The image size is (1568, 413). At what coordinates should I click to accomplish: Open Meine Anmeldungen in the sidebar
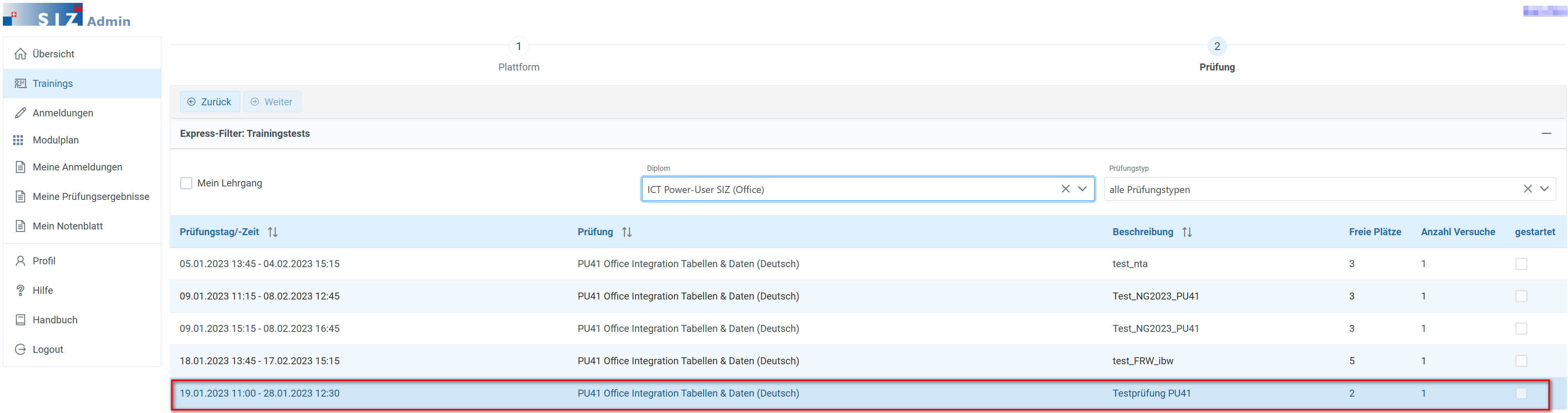pyautogui.click(x=82, y=167)
